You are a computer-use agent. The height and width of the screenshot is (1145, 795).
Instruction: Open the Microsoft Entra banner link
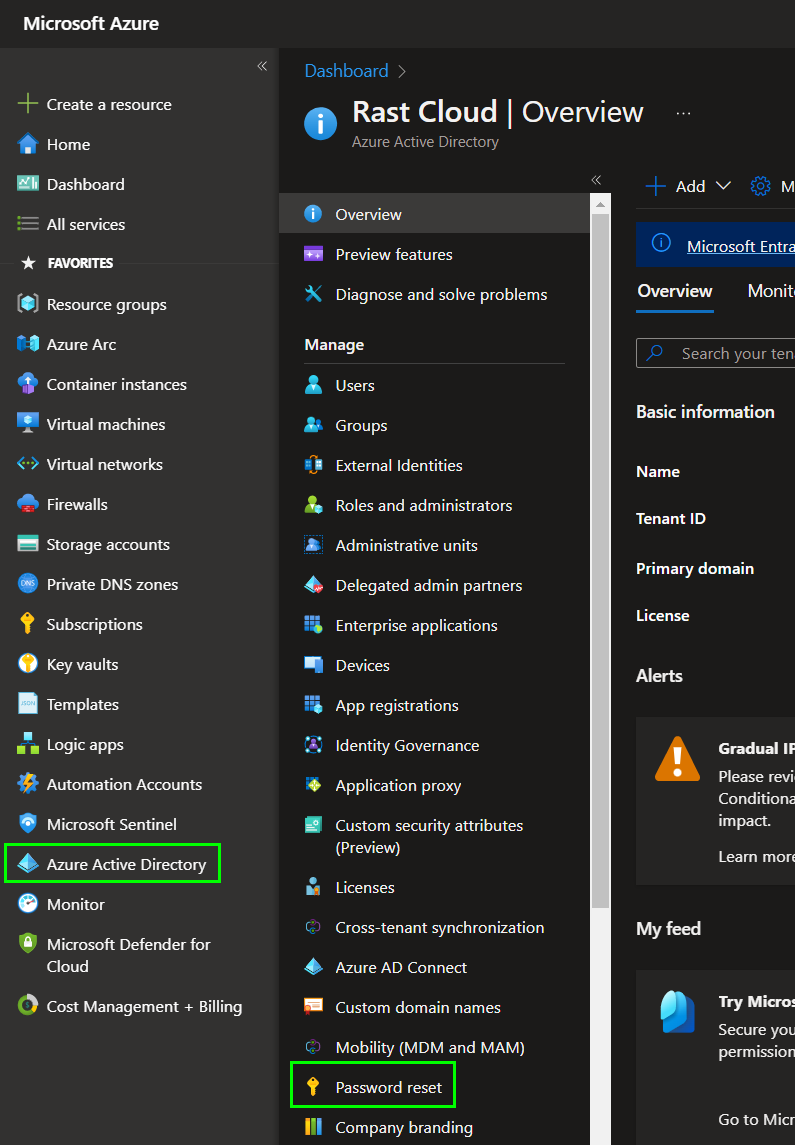740,246
